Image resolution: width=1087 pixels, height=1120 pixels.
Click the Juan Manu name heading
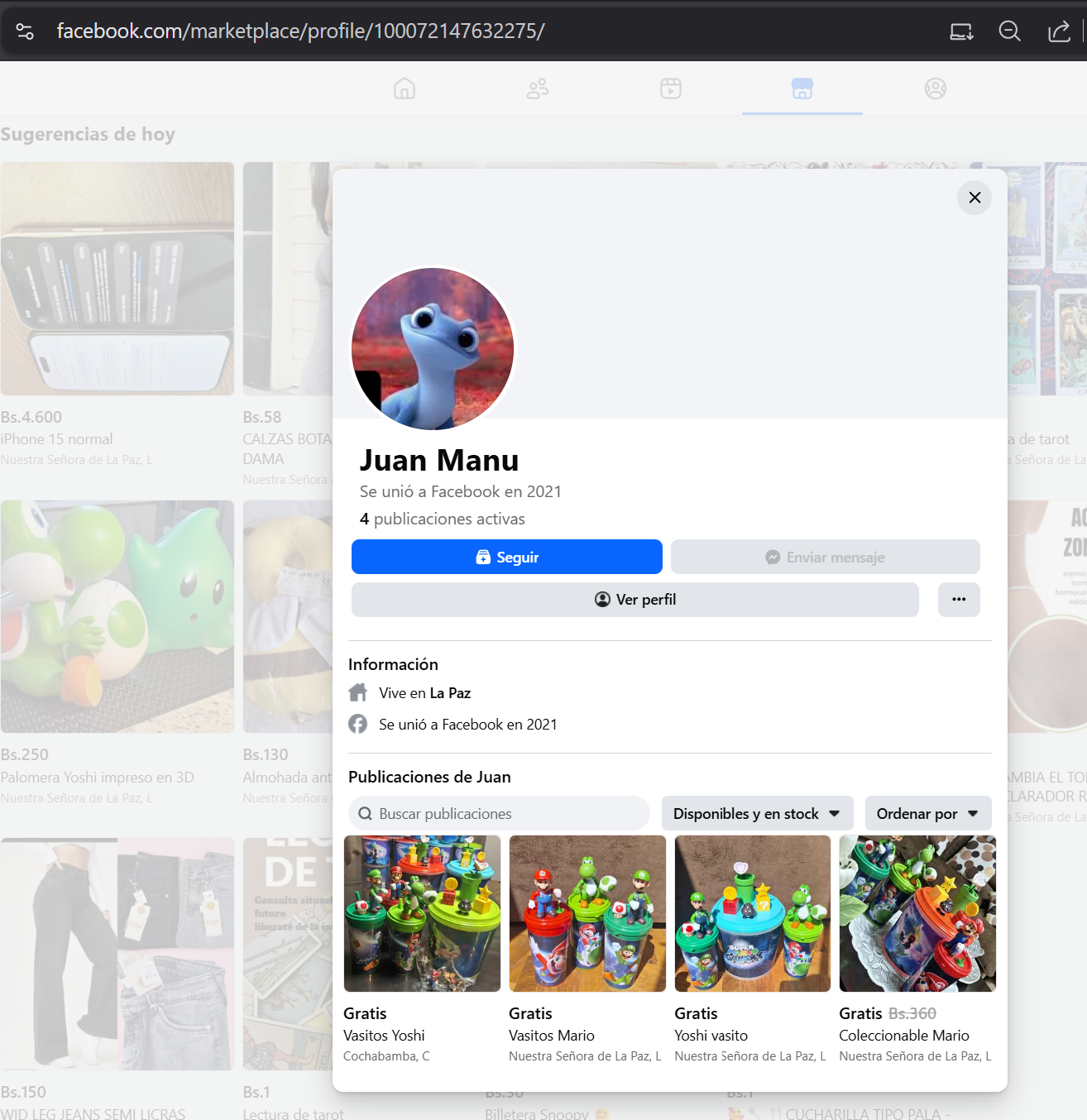pos(439,460)
